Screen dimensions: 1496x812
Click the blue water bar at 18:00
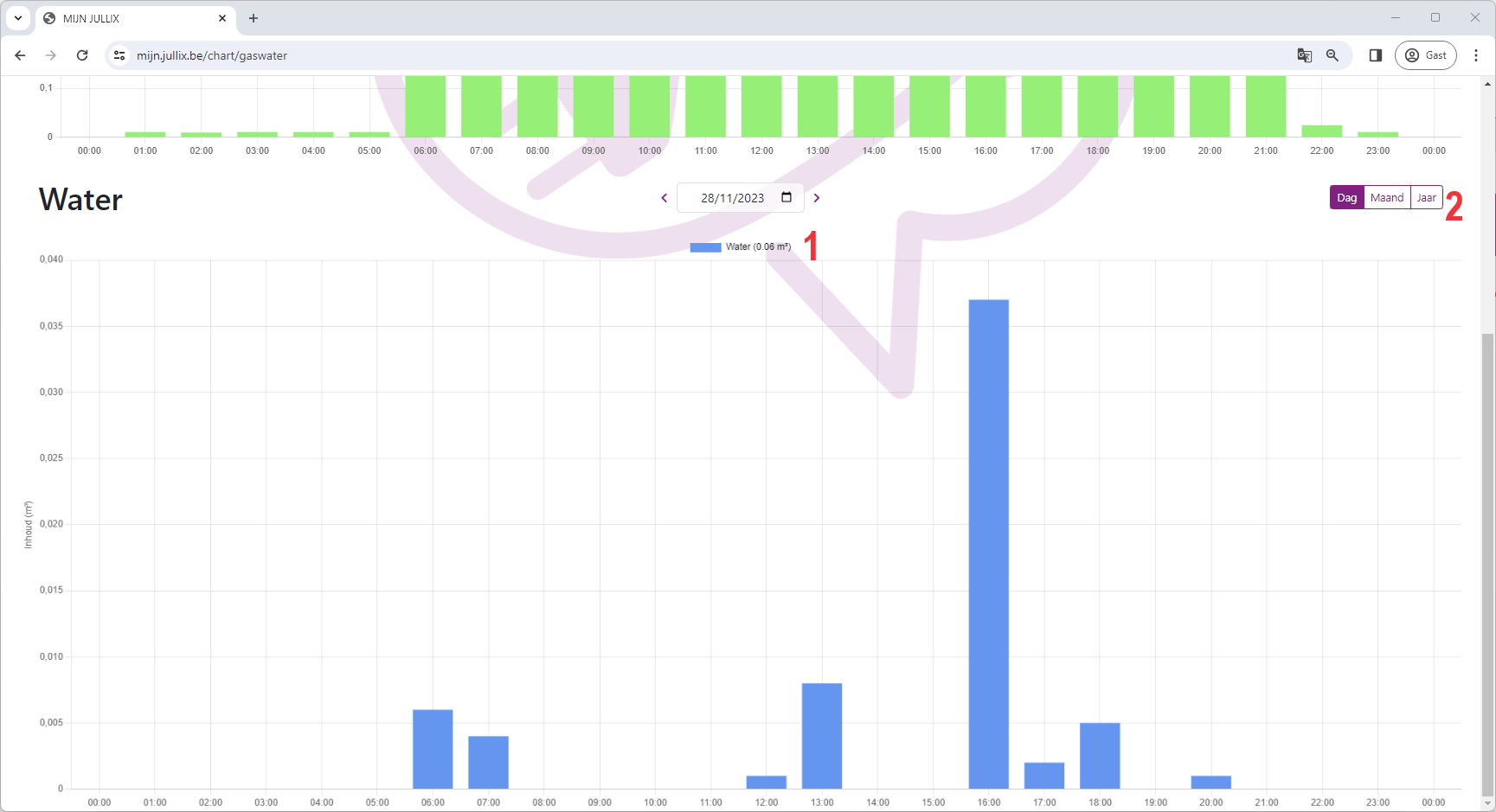pyautogui.click(x=1100, y=756)
